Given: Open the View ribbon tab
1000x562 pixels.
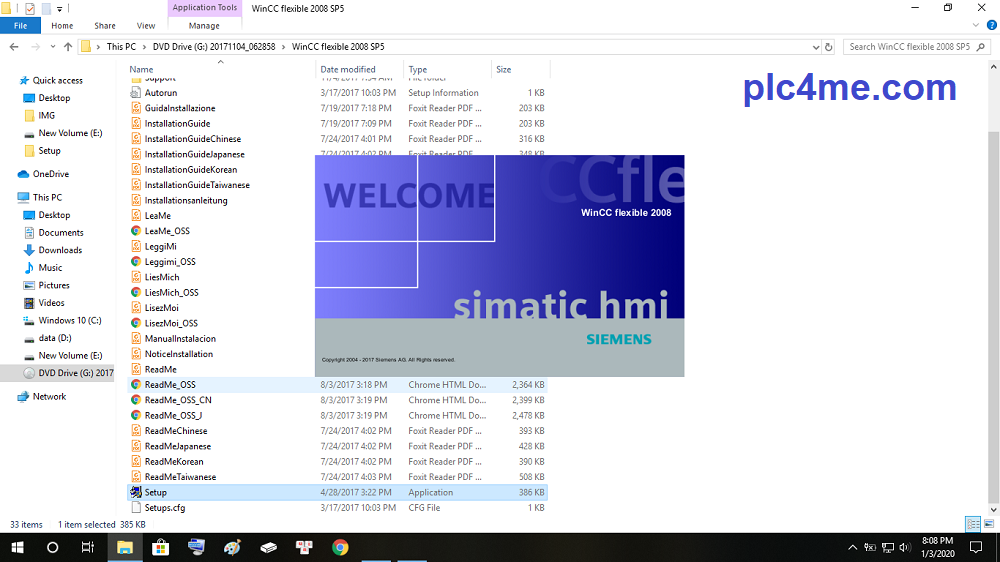Looking at the screenshot, I should click(x=145, y=25).
